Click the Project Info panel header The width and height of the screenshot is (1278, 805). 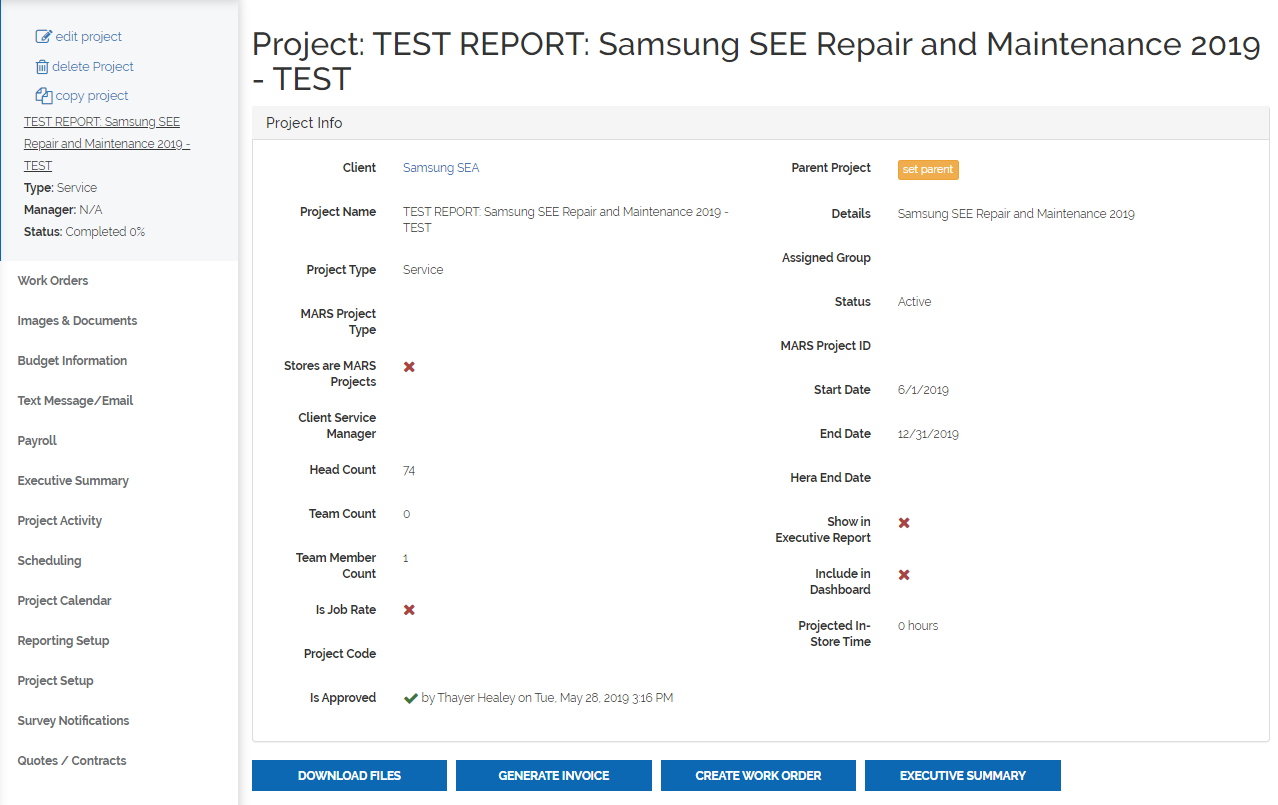point(761,123)
